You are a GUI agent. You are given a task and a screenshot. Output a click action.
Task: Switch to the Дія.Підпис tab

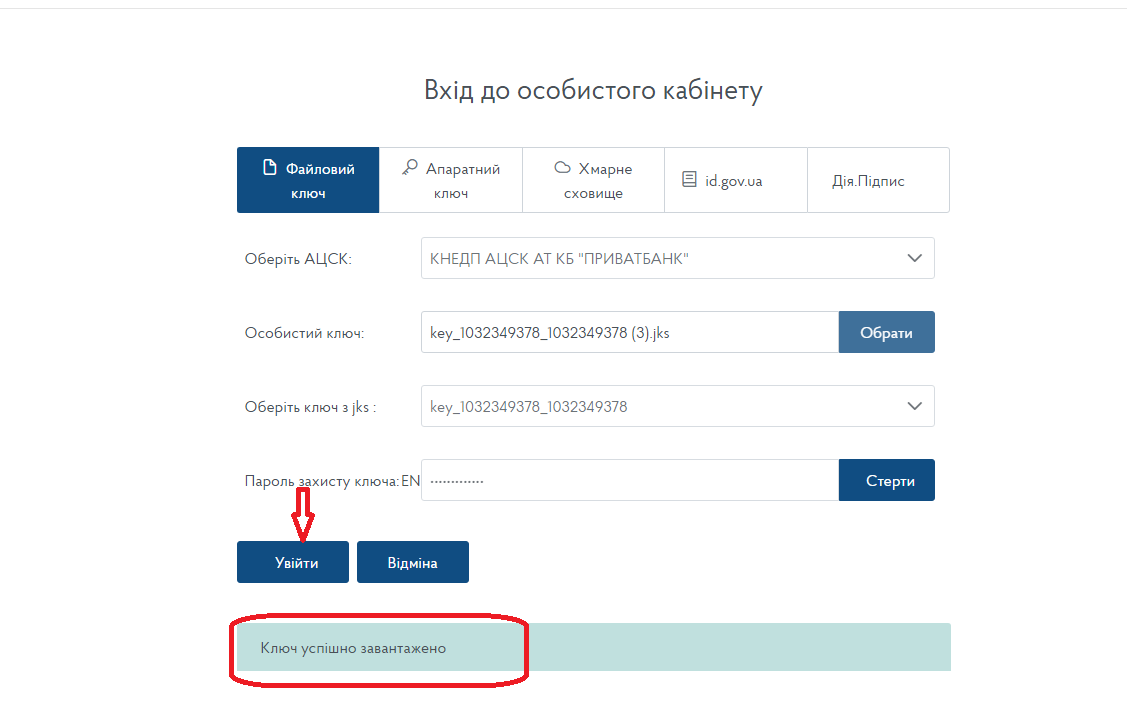tap(868, 181)
